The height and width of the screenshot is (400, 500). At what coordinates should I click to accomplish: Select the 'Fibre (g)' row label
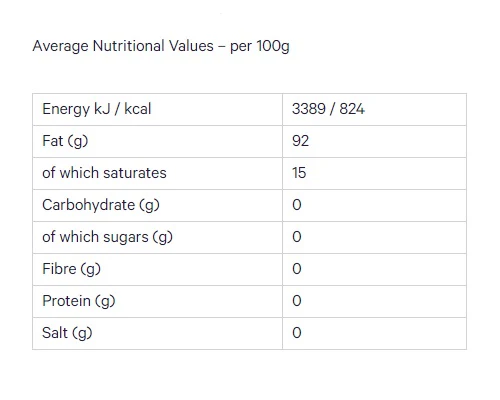(71, 269)
